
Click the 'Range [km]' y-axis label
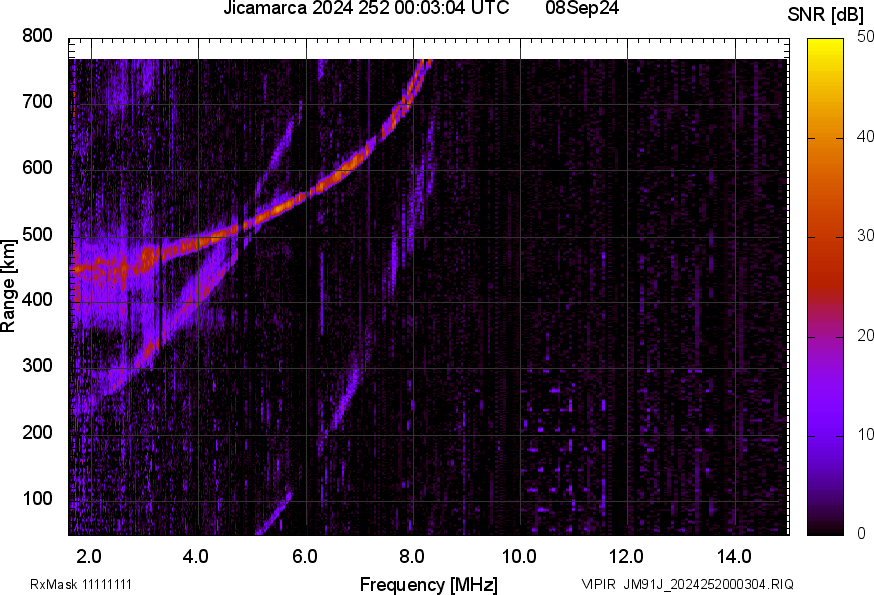tap(8, 286)
